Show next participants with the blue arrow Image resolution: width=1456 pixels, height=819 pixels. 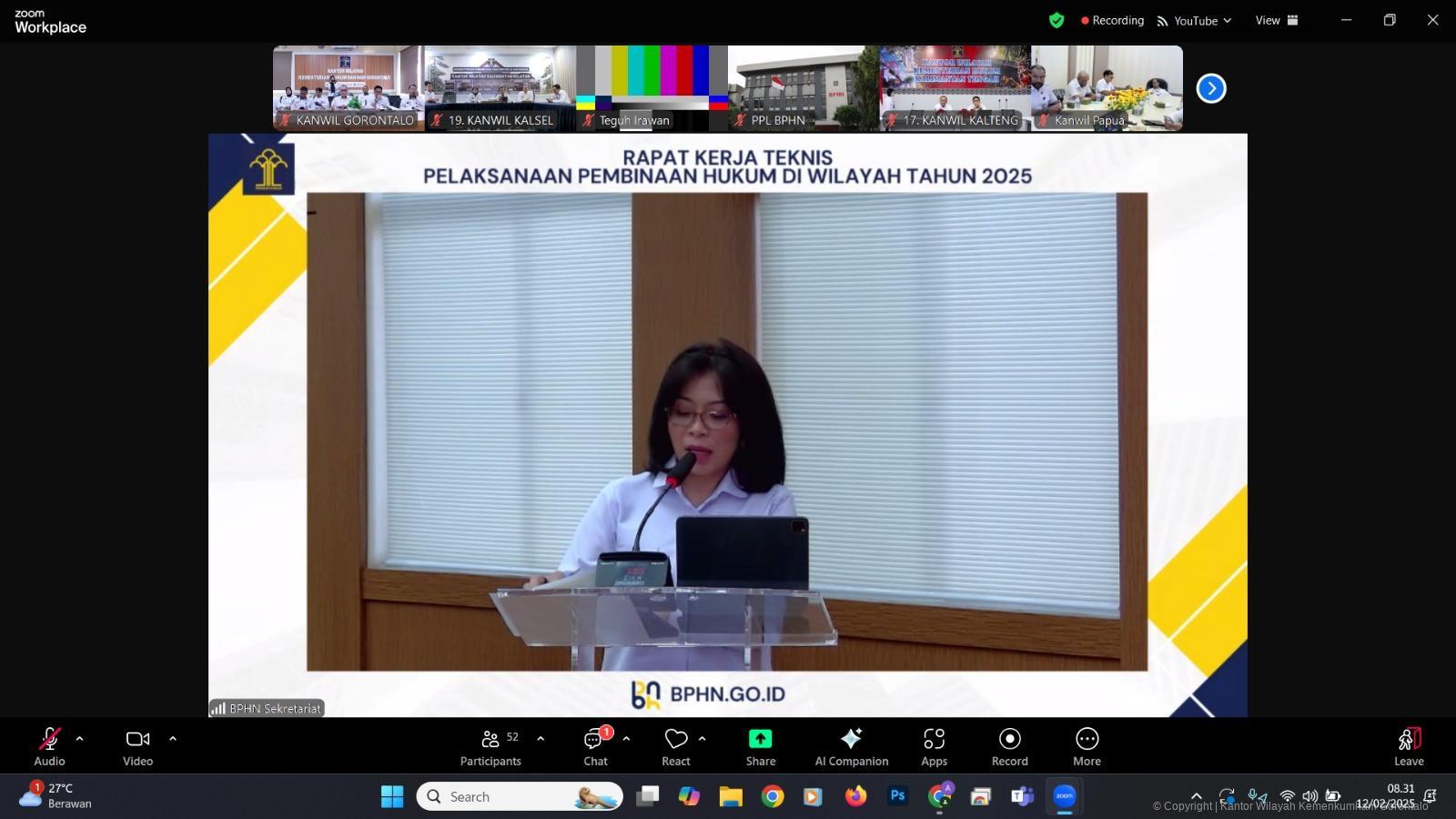(x=1211, y=88)
